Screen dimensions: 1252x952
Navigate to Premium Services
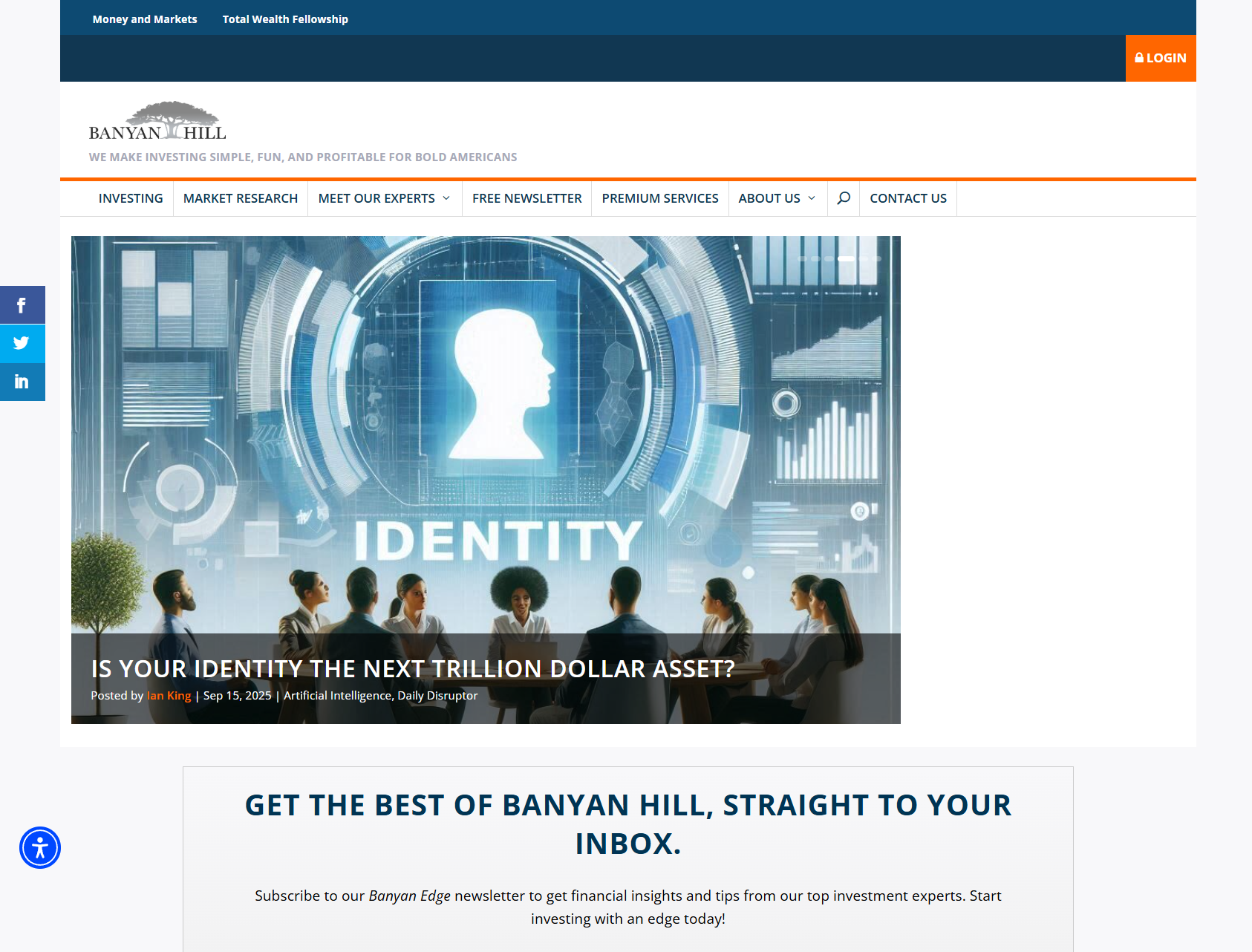659,198
